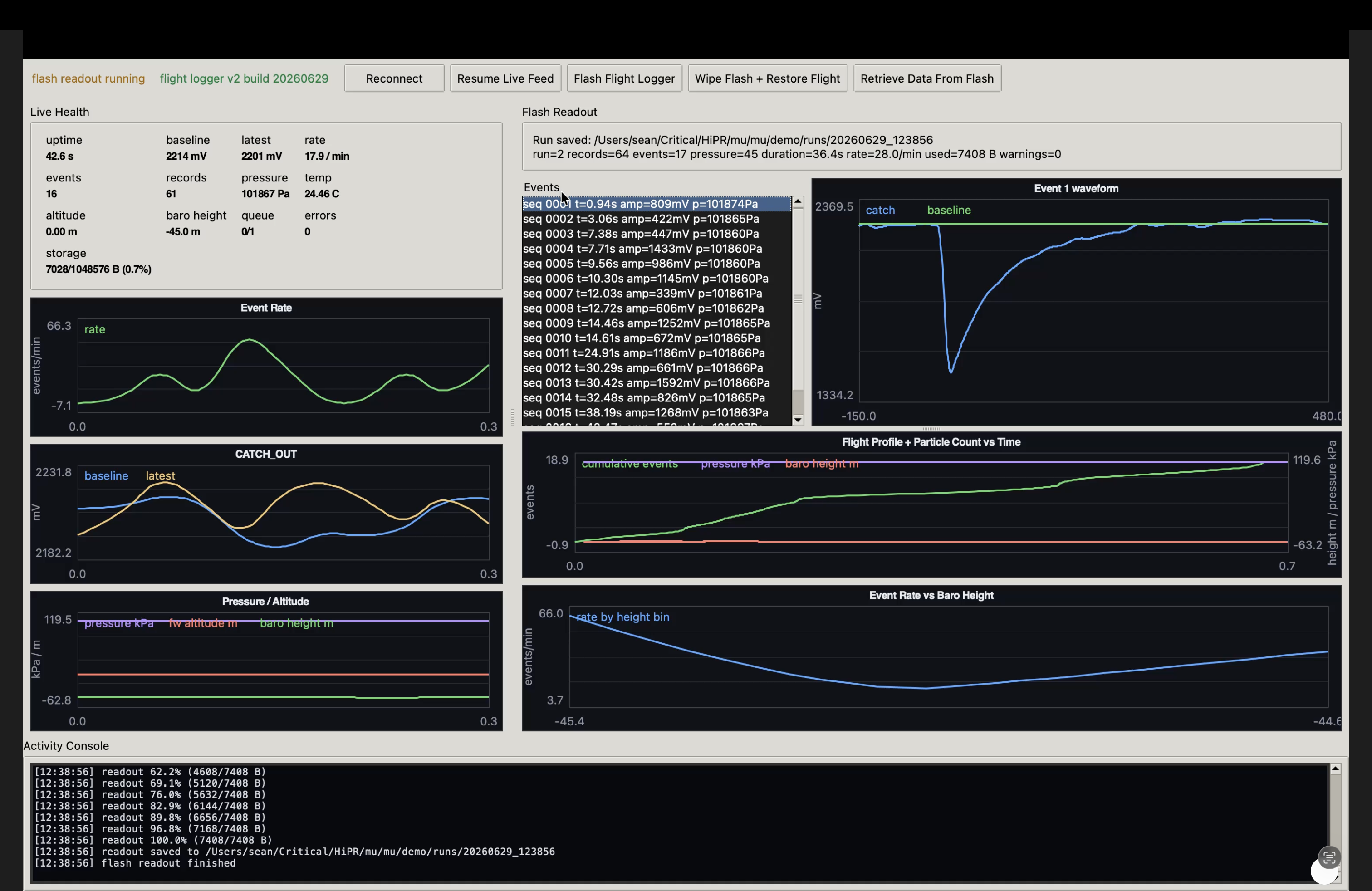Select event seq 0015 t=38.19s
The image size is (1372, 891).
coord(657,413)
